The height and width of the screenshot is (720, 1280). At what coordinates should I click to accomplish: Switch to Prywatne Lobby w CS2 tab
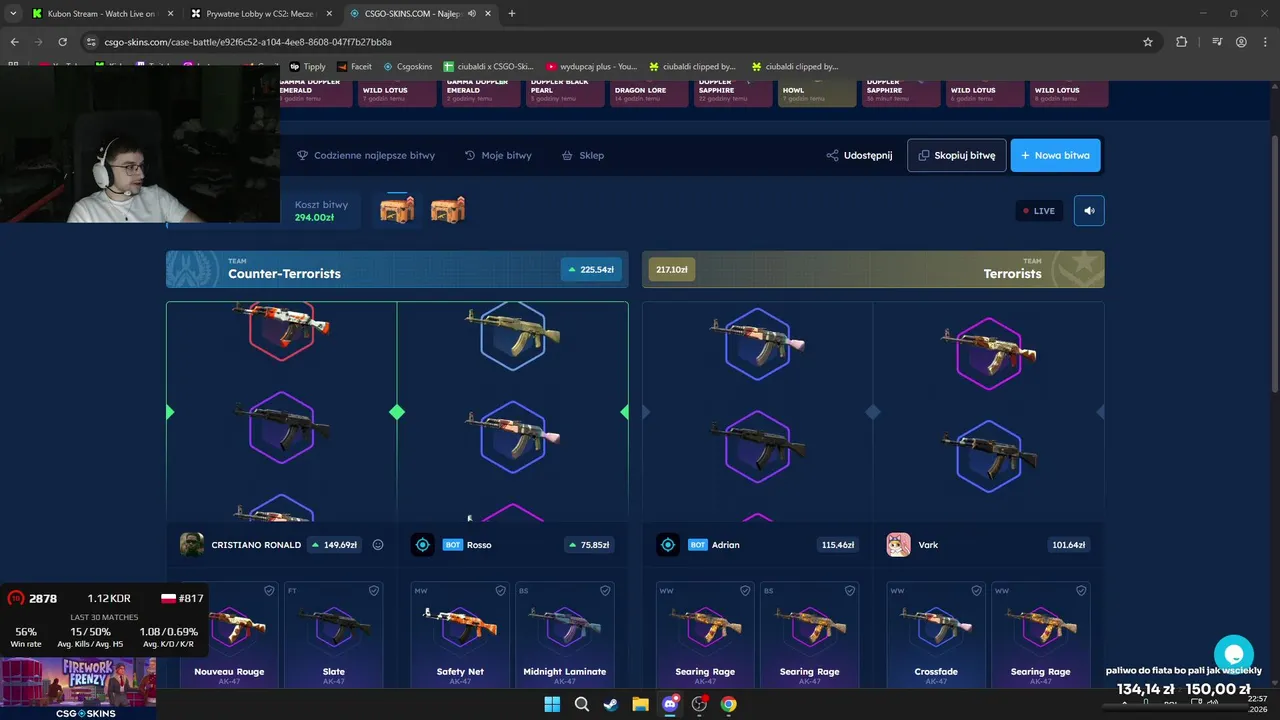(x=260, y=14)
